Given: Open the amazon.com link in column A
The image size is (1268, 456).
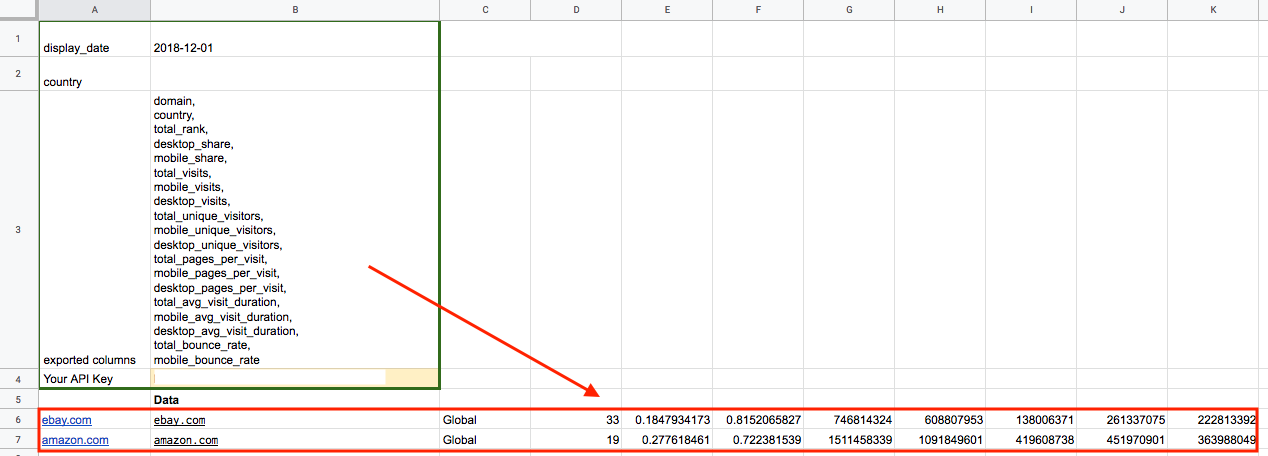Looking at the screenshot, I should (x=75, y=440).
